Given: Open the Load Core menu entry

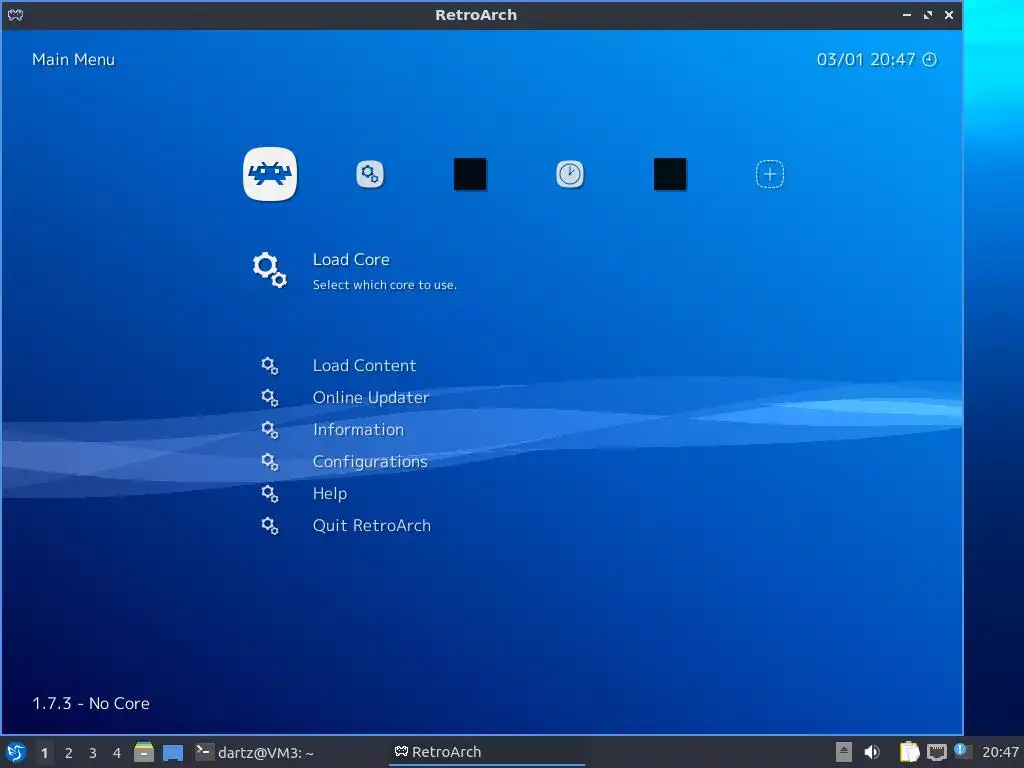Looking at the screenshot, I should 351,260.
